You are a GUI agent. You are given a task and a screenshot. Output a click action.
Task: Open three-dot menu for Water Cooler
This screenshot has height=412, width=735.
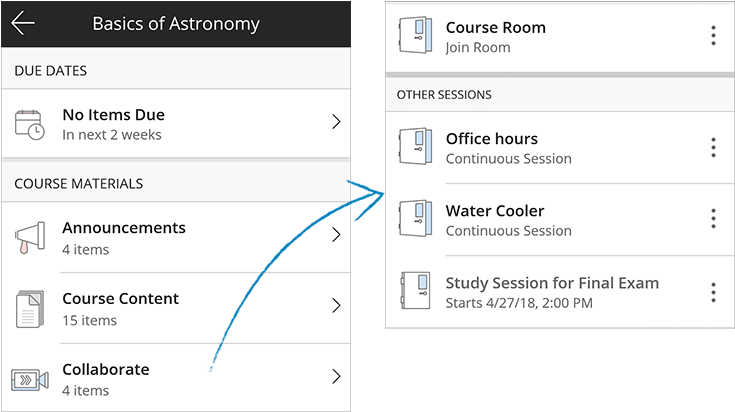tap(713, 219)
